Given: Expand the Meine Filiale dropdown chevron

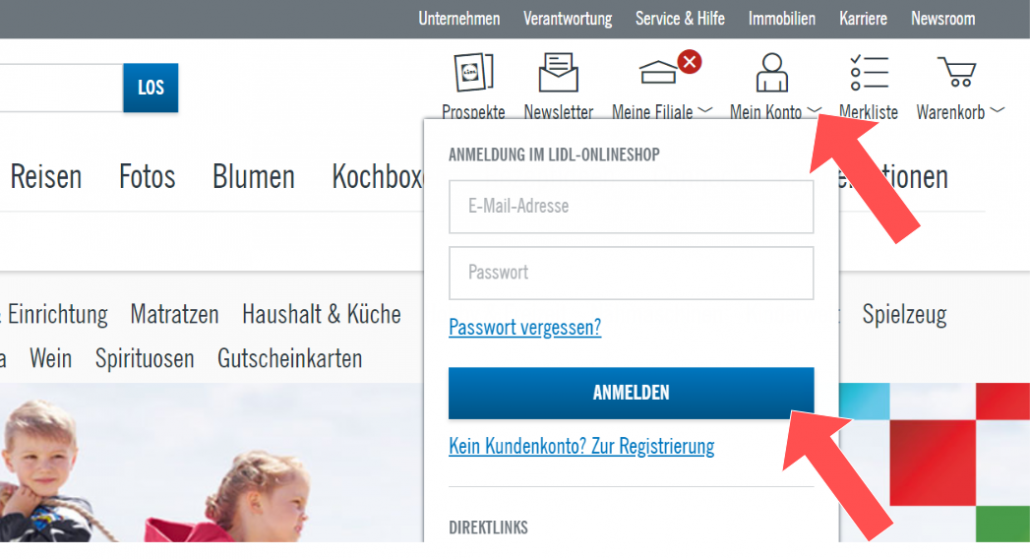Looking at the screenshot, I should [x=705, y=110].
